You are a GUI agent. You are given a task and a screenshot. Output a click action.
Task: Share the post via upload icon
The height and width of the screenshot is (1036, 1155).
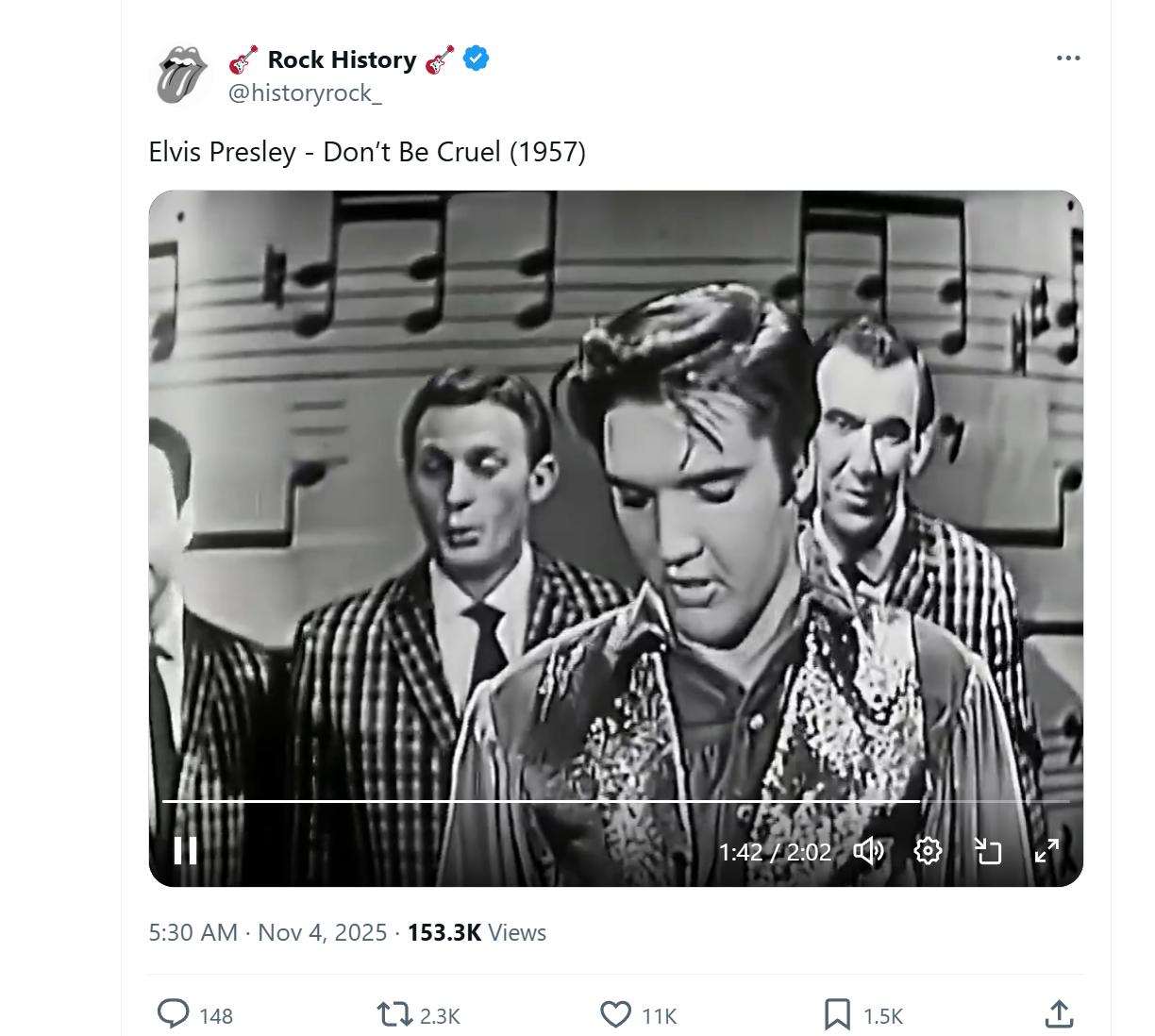coord(1059,1014)
